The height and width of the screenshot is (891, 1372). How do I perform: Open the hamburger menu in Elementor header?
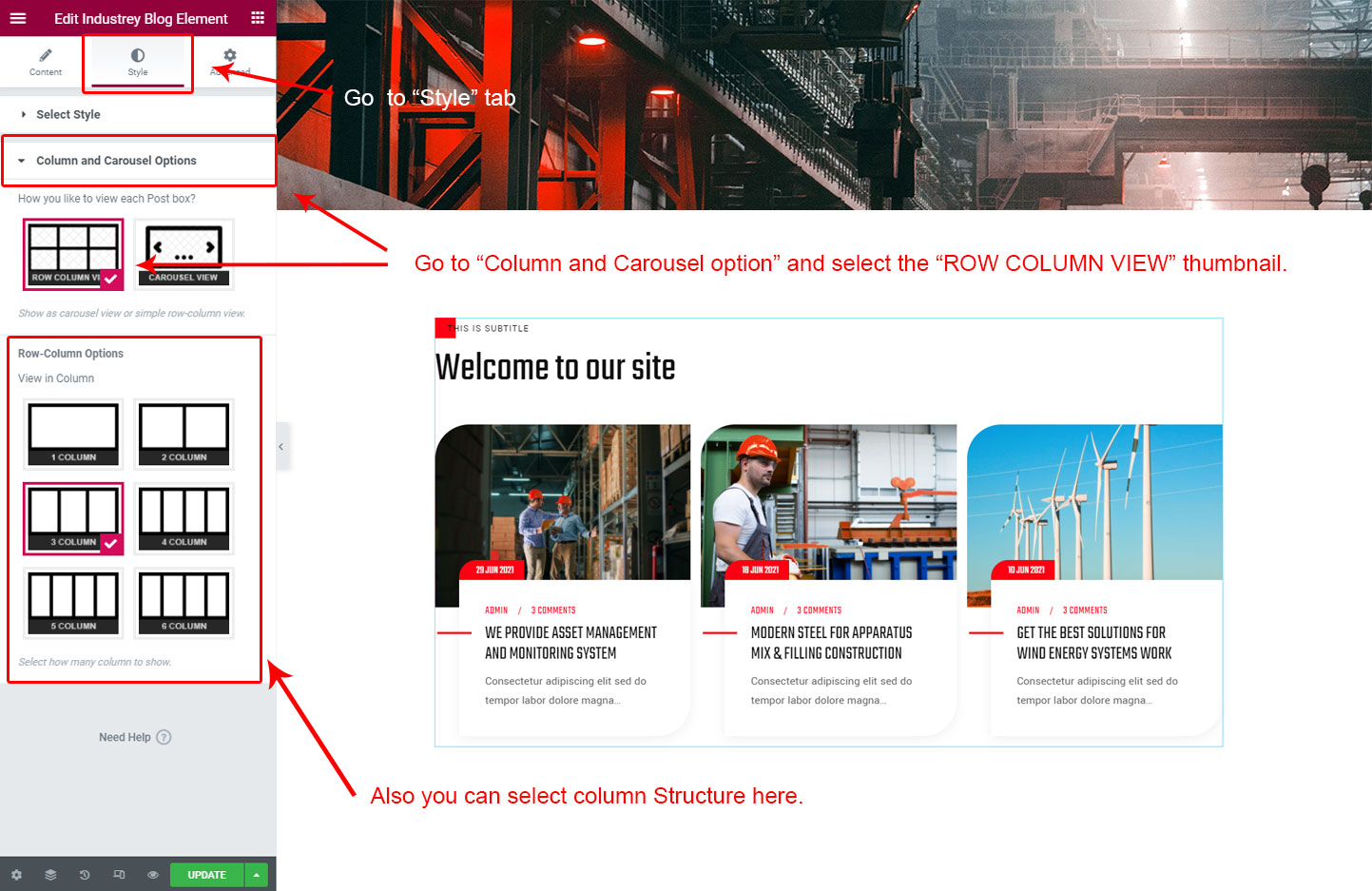(x=18, y=18)
